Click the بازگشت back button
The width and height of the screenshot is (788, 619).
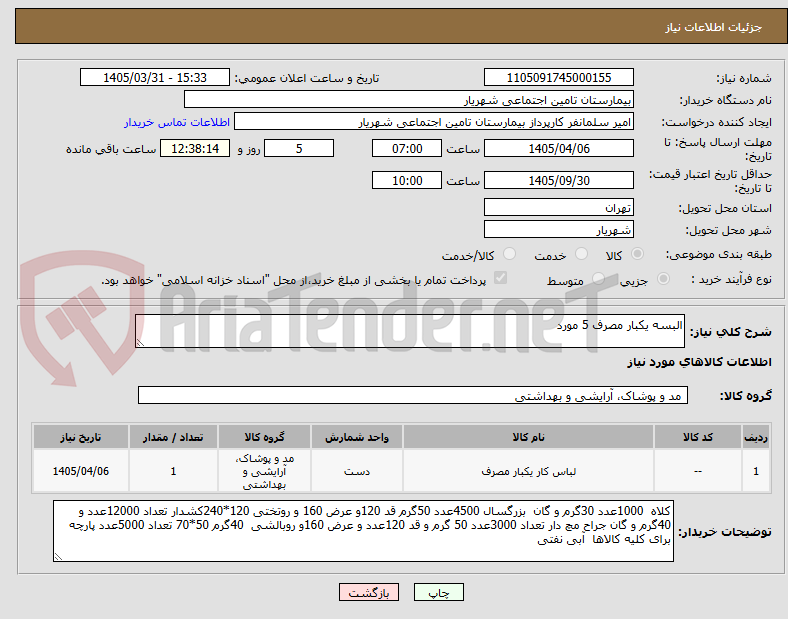369,592
